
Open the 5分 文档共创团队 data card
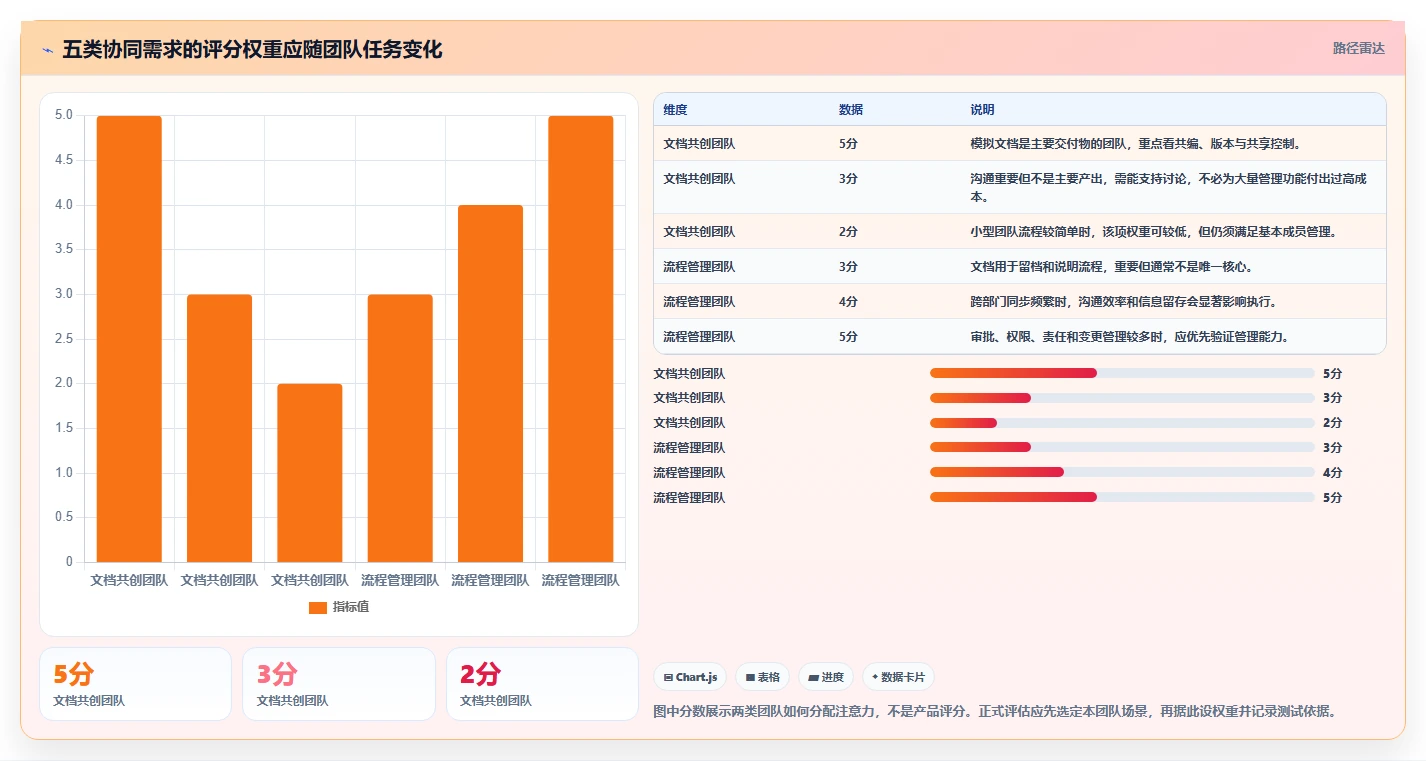pyautogui.click(x=135, y=684)
